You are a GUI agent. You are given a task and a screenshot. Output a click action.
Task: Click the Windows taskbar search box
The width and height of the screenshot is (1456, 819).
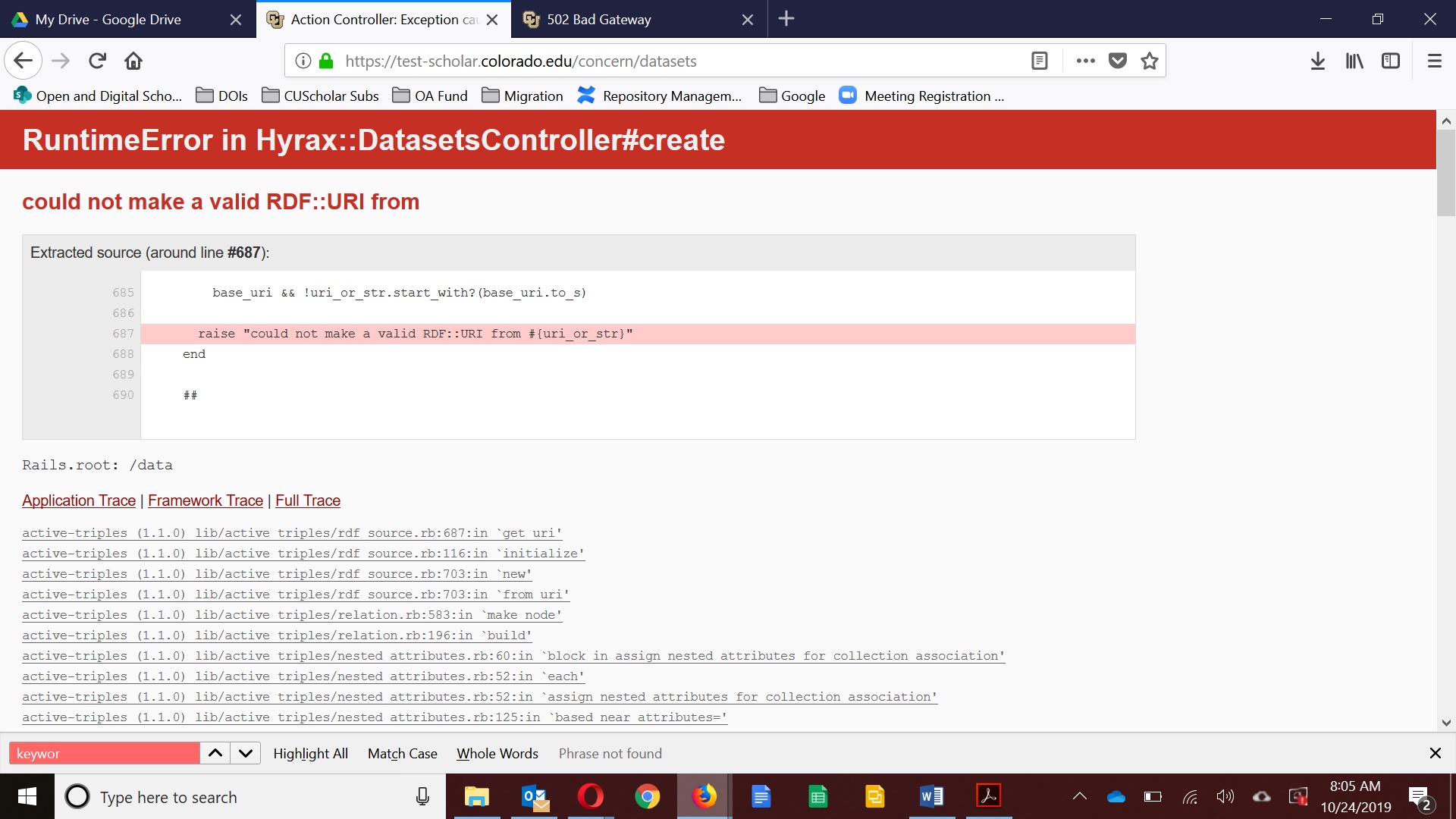point(250,797)
